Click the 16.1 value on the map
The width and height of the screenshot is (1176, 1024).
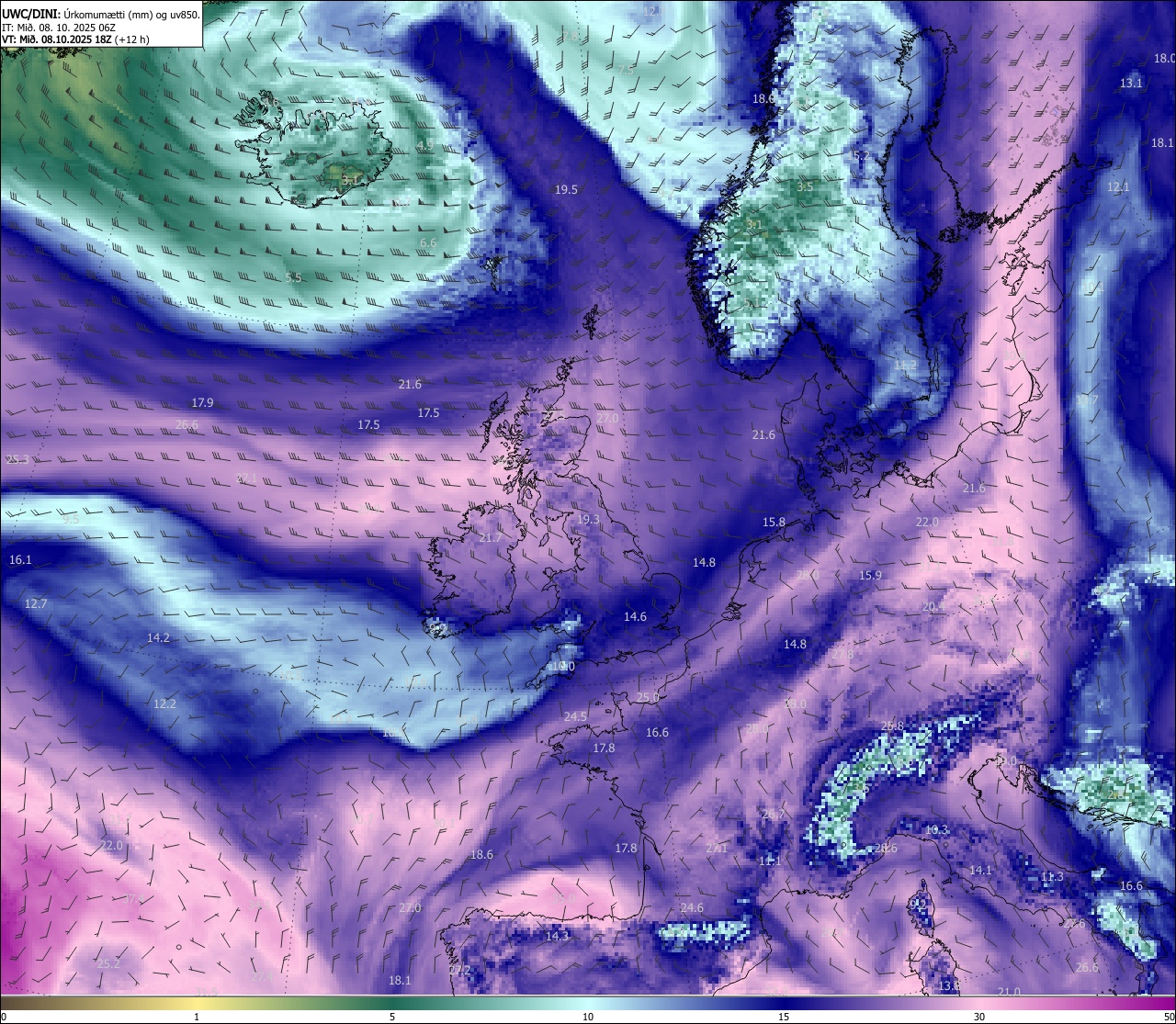[x=20, y=560]
